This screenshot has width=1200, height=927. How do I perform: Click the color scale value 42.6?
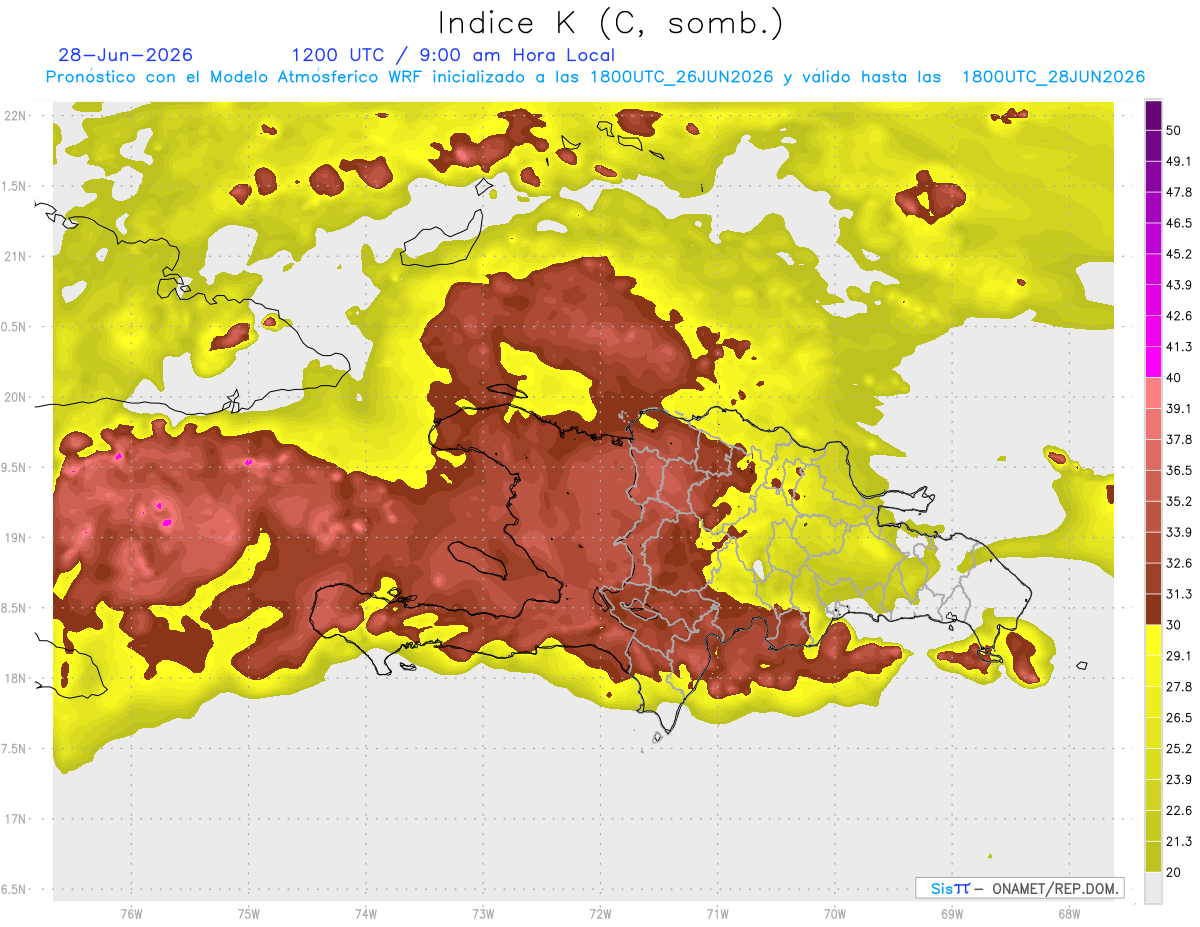[1179, 316]
